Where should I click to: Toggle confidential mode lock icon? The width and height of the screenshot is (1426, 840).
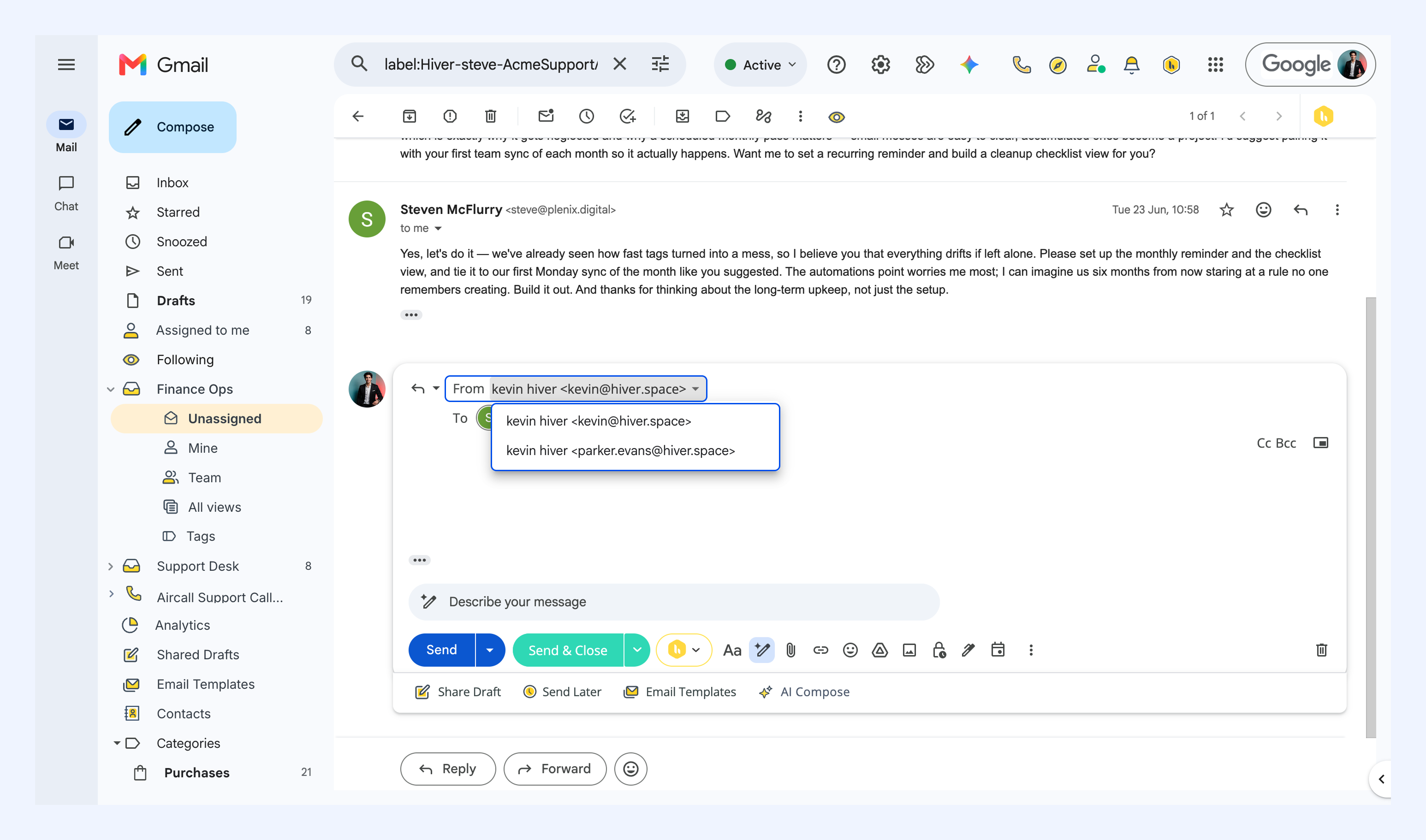pos(939,651)
